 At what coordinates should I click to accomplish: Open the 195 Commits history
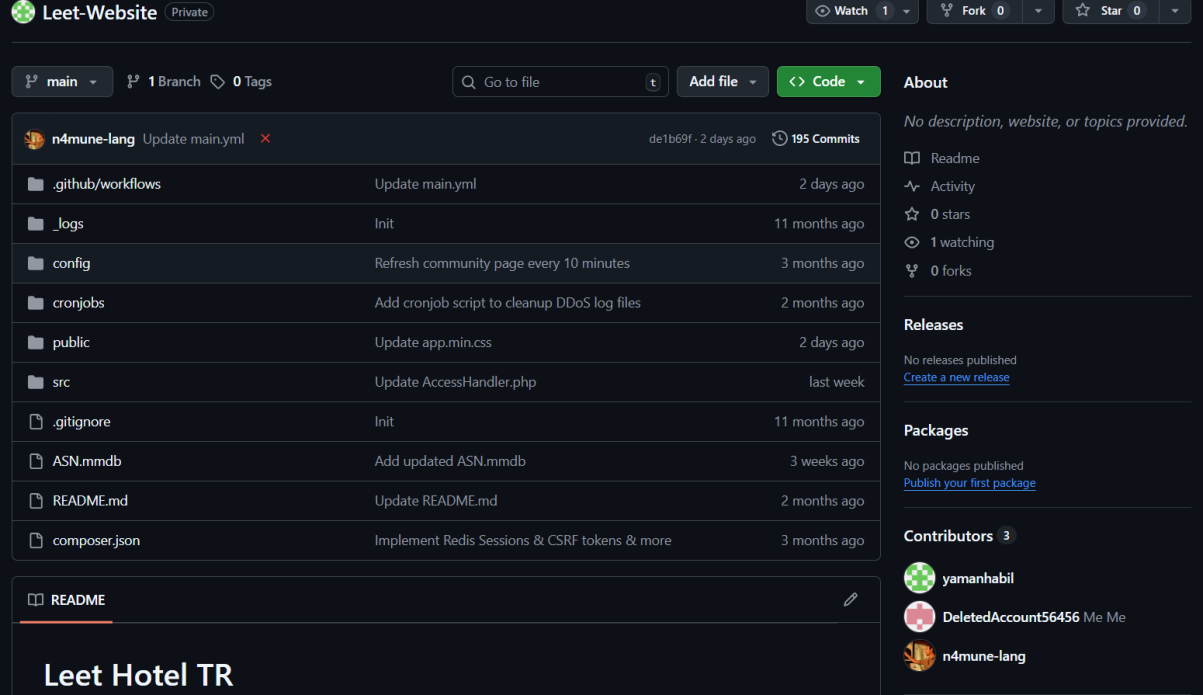coord(816,139)
